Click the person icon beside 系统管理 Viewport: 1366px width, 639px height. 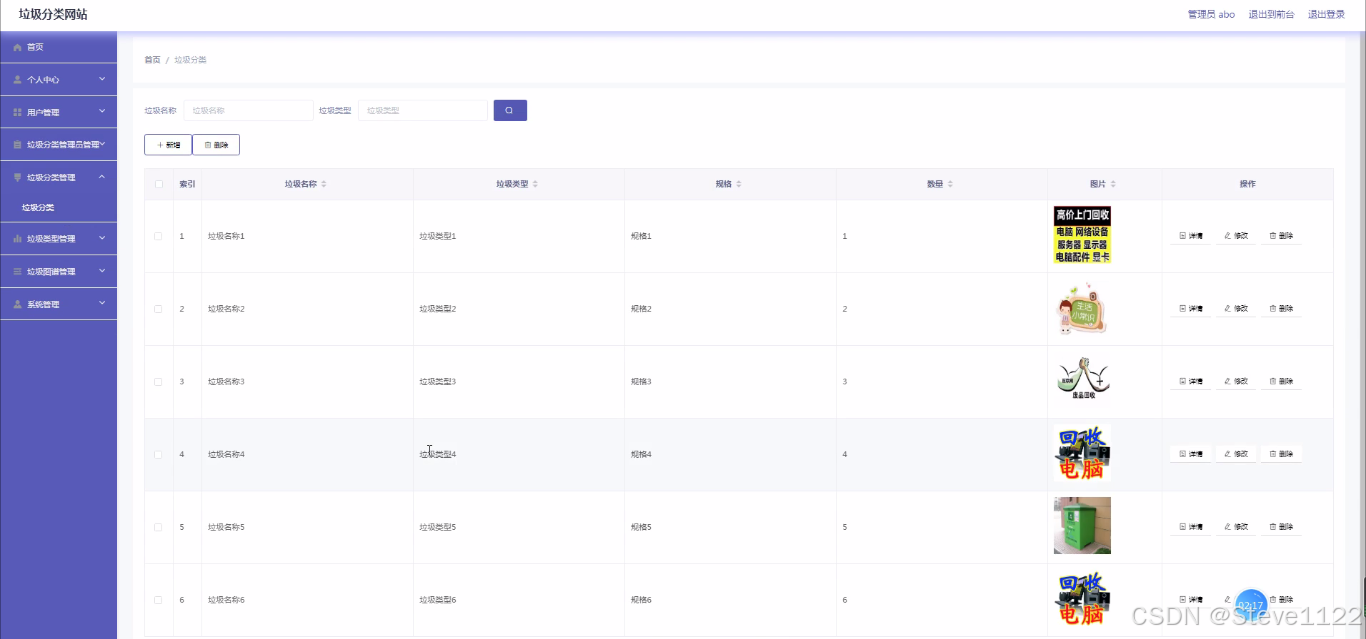point(17,303)
